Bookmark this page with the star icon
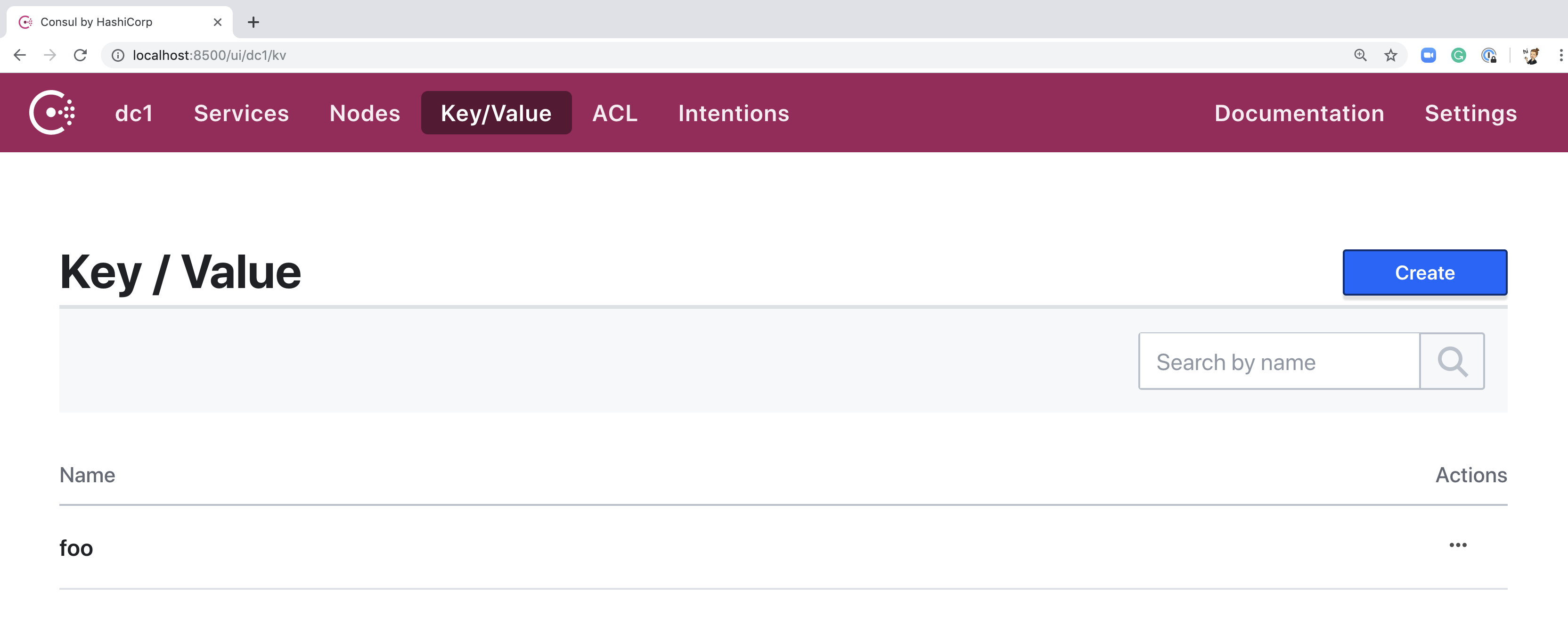Screen dimensions: 1568x635 (1390, 56)
